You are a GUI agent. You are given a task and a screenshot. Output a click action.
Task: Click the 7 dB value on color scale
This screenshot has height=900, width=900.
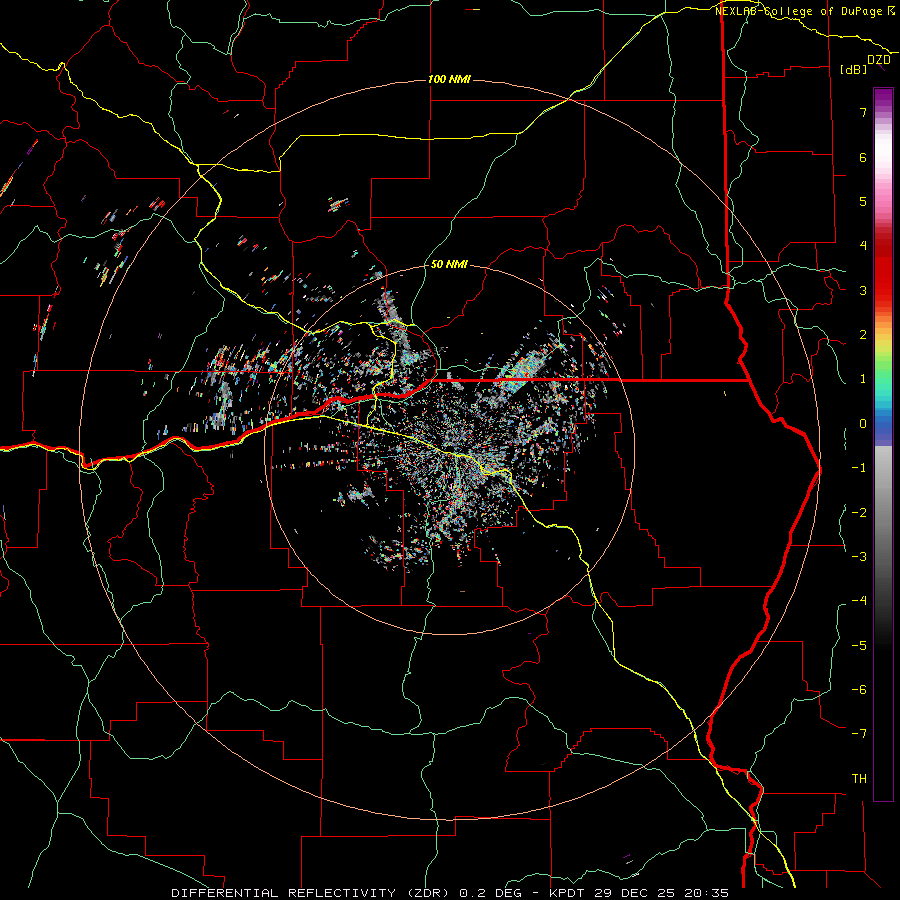pyautogui.click(x=863, y=112)
